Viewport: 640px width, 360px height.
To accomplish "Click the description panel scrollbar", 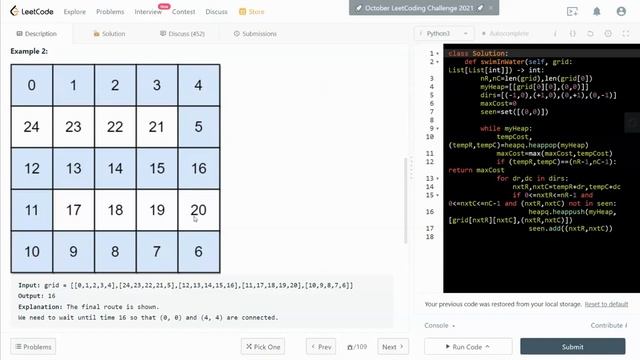I will coord(406,200).
